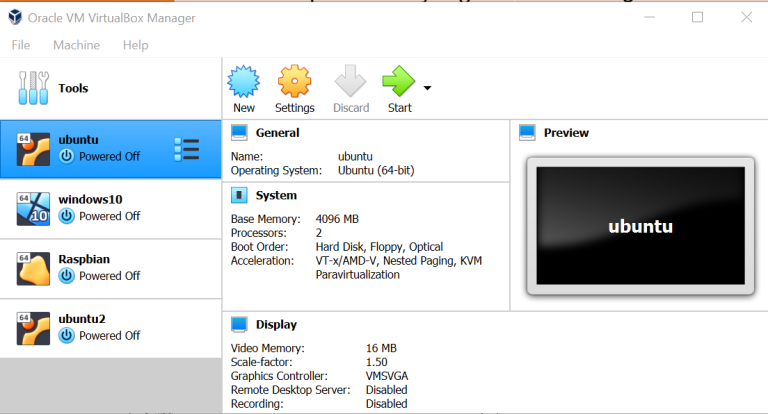Expand the Start button dropdown arrow
The width and height of the screenshot is (768, 414).
click(x=428, y=88)
